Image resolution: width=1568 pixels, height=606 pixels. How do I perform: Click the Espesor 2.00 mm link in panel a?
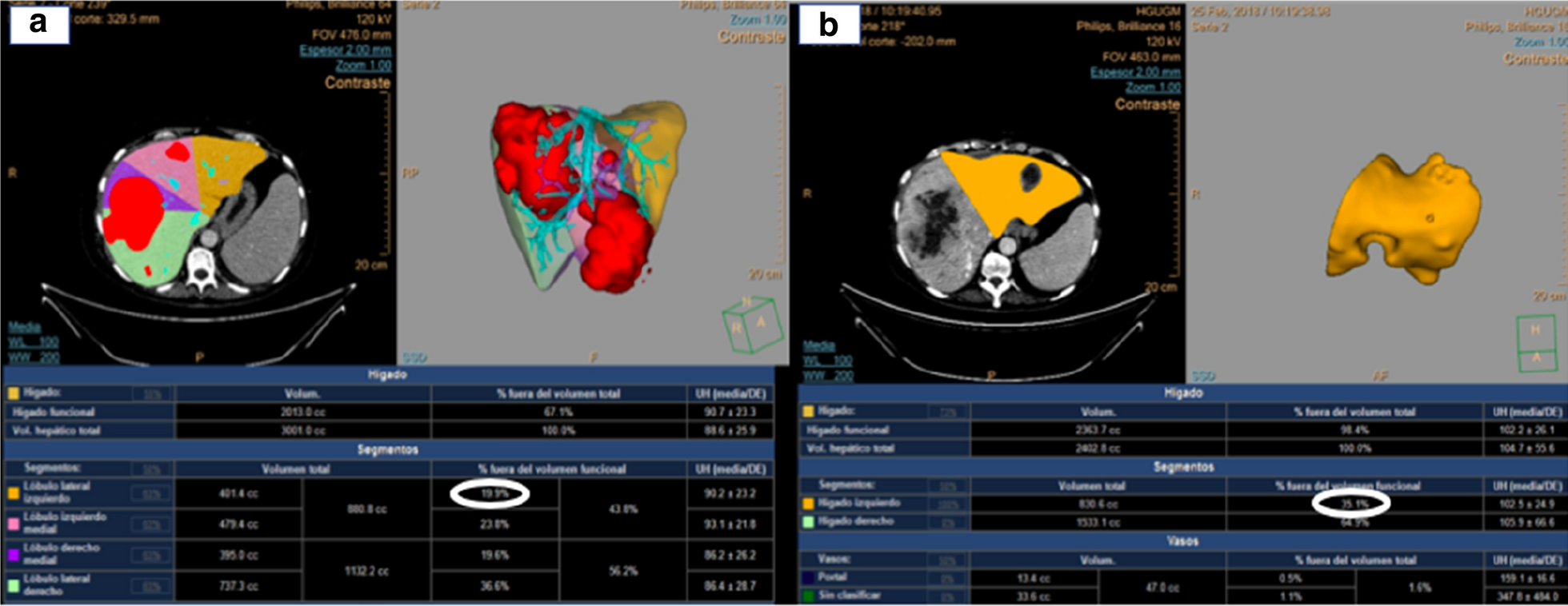coord(346,50)
